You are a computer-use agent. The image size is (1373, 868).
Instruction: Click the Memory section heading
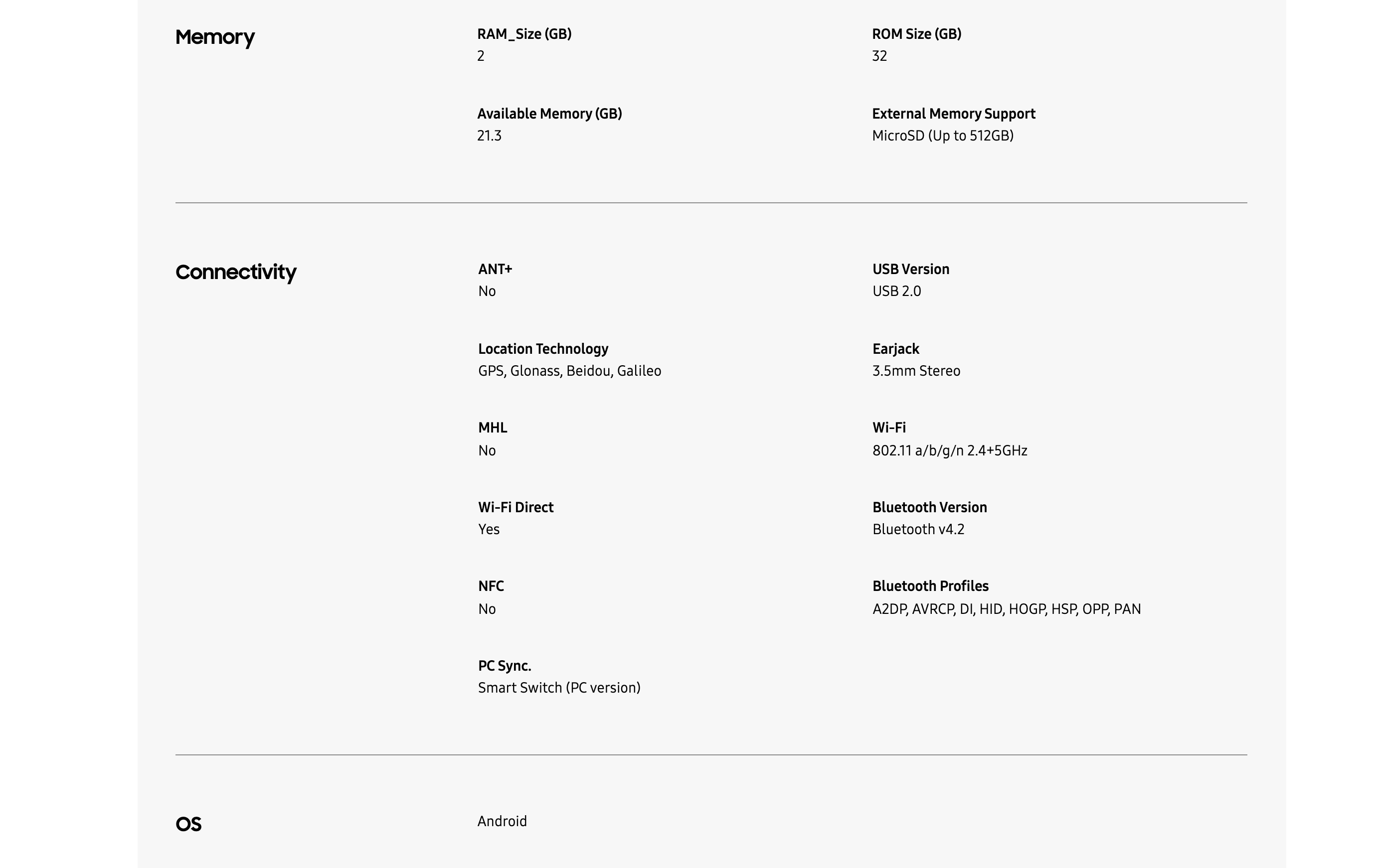click(215, 37)
